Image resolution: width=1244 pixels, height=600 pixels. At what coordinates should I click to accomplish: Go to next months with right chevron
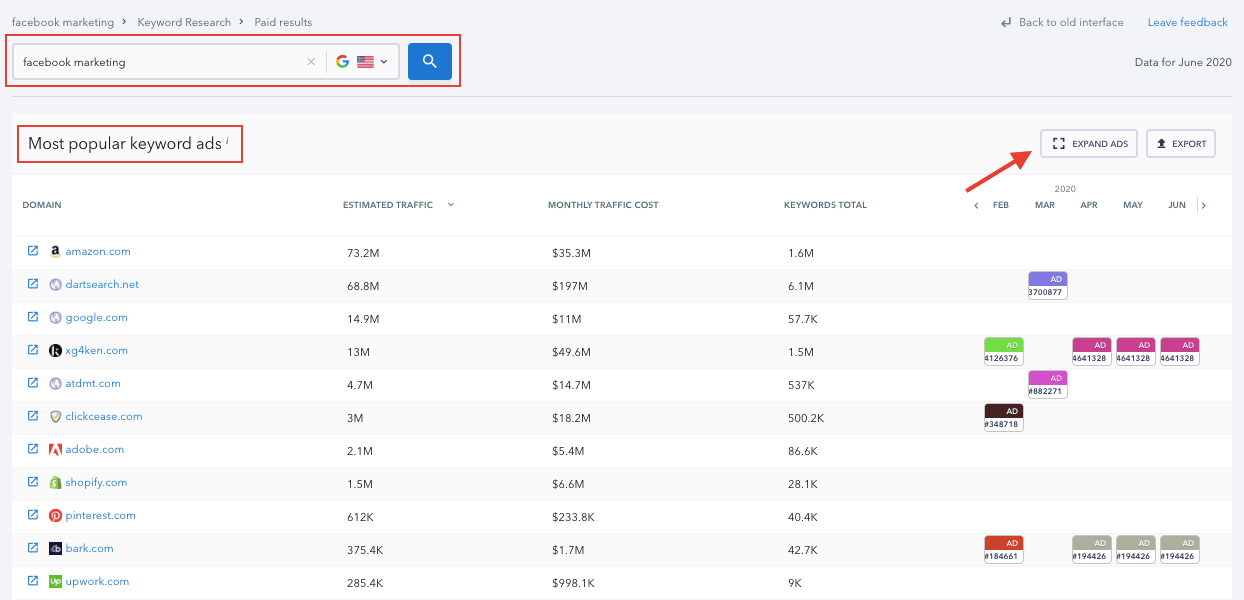(x=1203, y=206)
